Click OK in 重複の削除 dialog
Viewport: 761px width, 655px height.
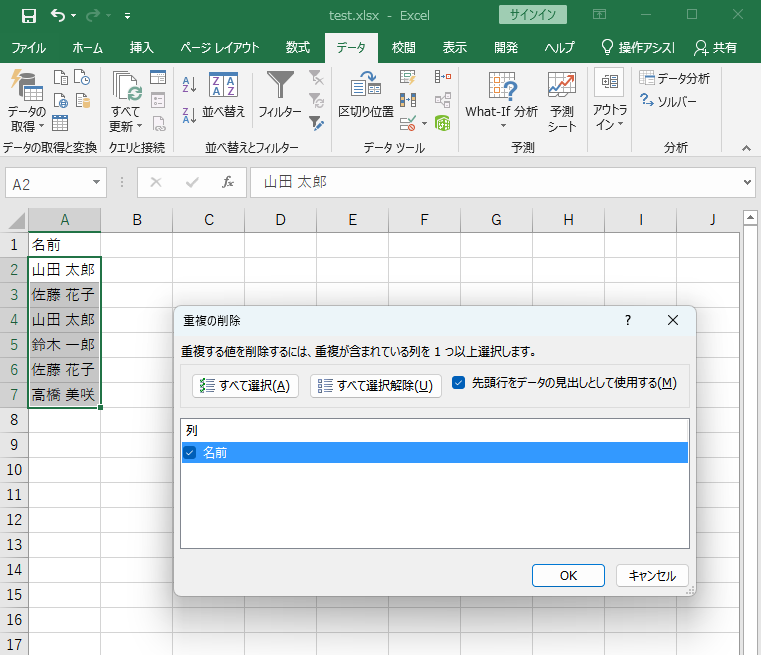tap(568, 575)
